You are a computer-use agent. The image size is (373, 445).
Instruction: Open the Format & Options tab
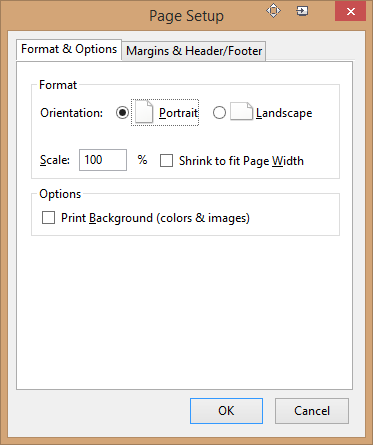click(x=69, y=49)
